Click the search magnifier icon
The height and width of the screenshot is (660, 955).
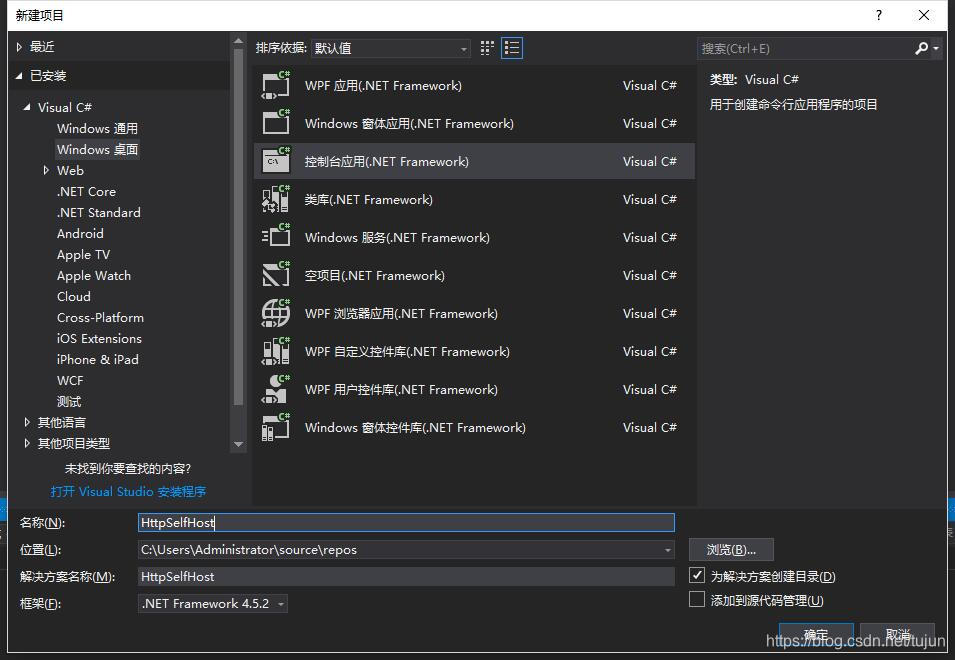921,48
